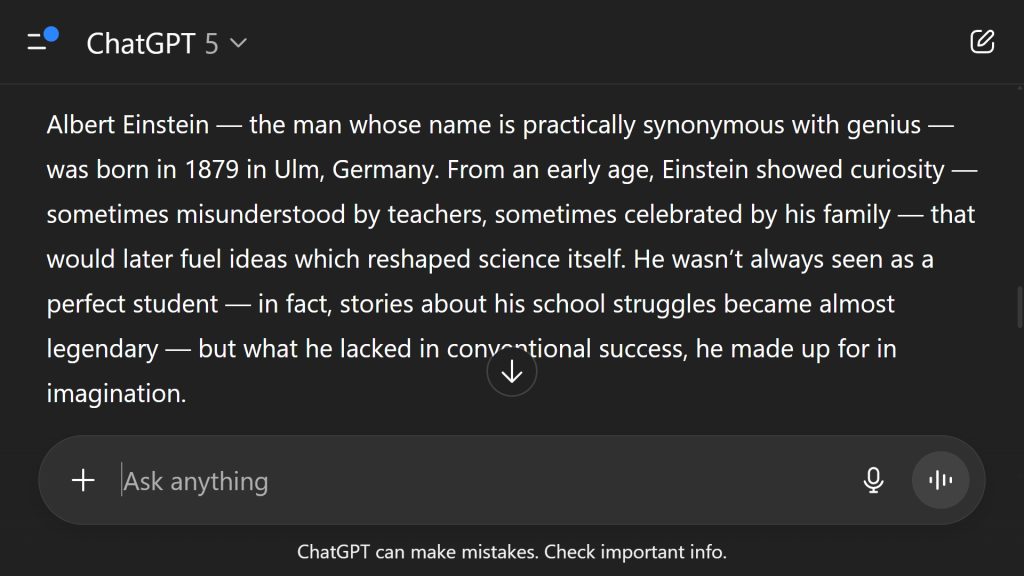Click the scroll-to-bottom arrow button
Screen dimensions: 1024x576
(x=512, y=372)
